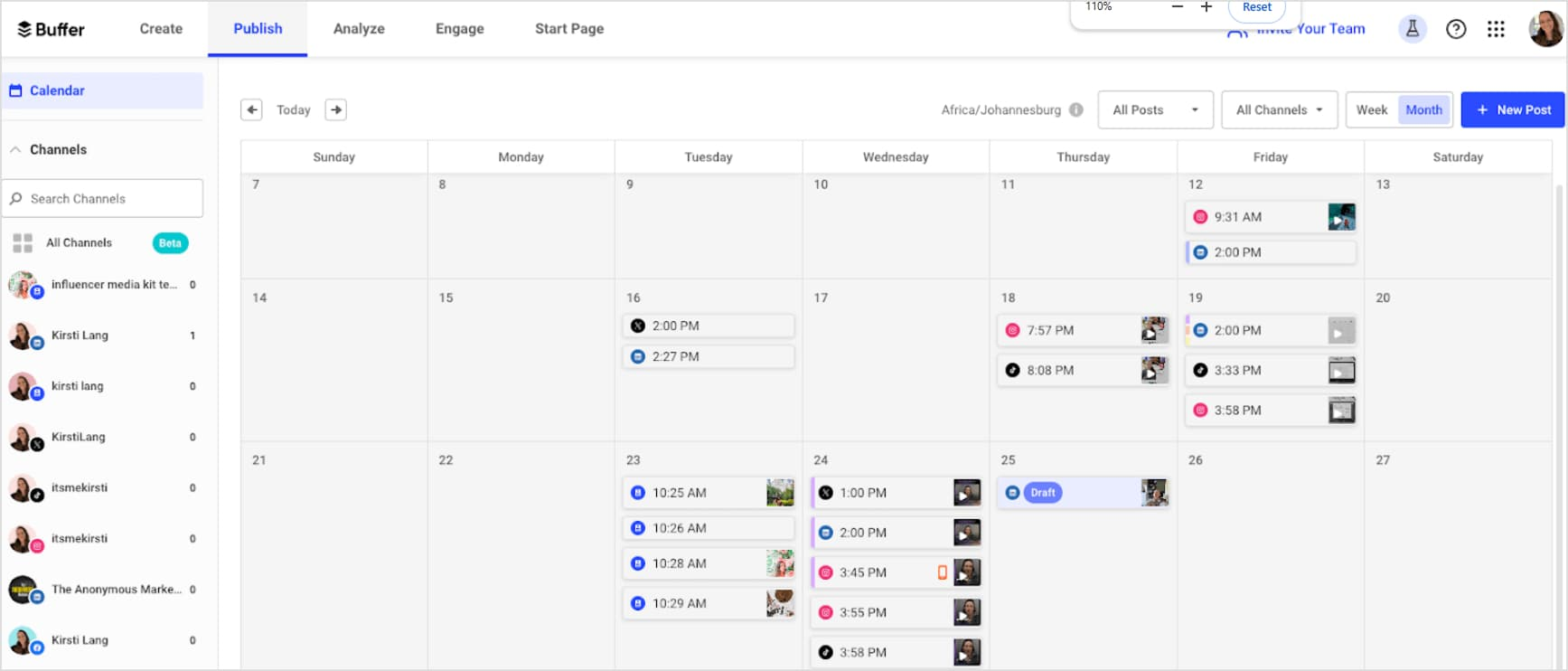Screen dimensions: 1568x671
Task: Go to previous month with left arrow
Action: [251, 109]
